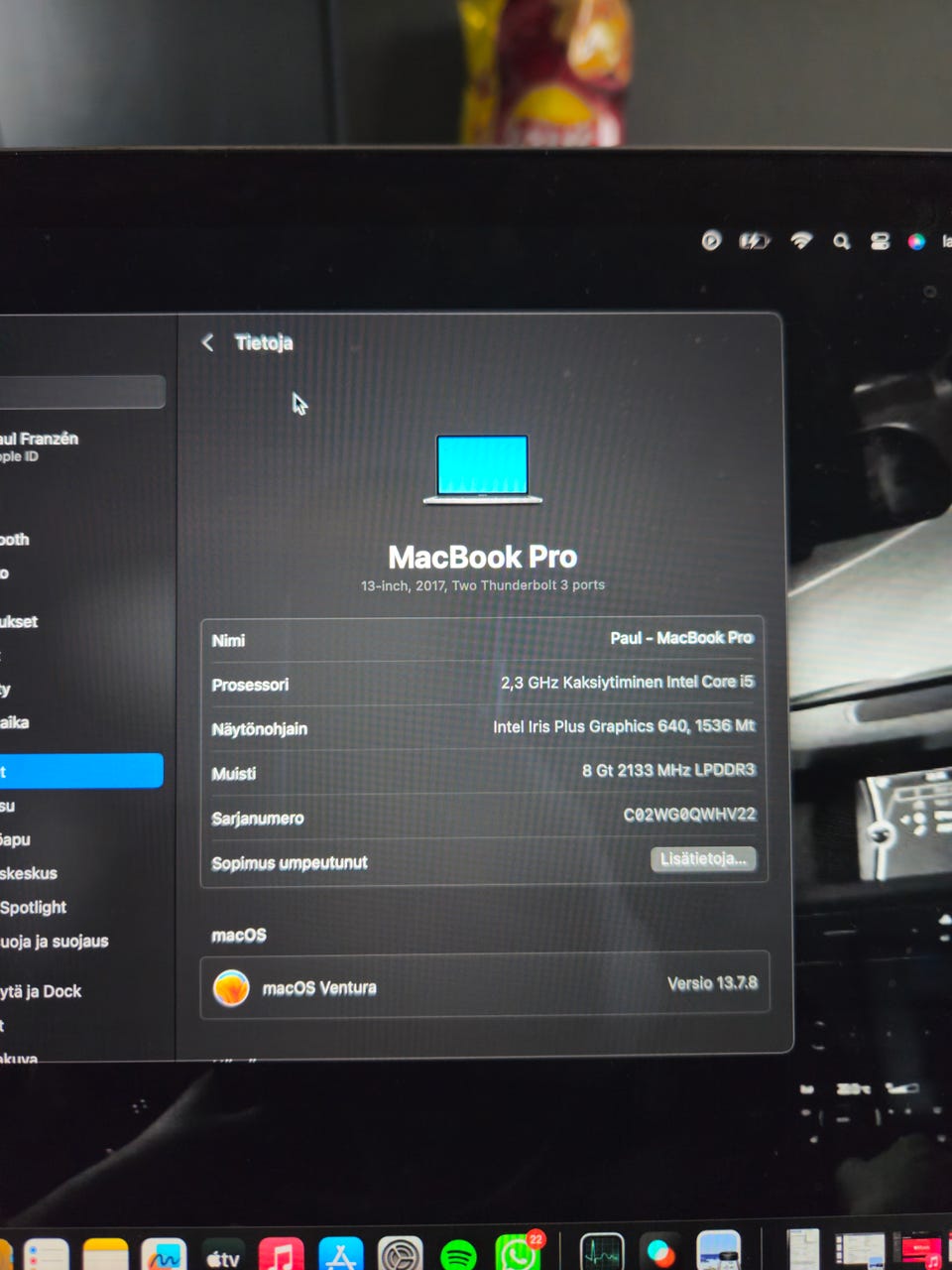Open Spotify from the Dock
The width and height of the screenshot is (952, 1270).
(458, 1254)
